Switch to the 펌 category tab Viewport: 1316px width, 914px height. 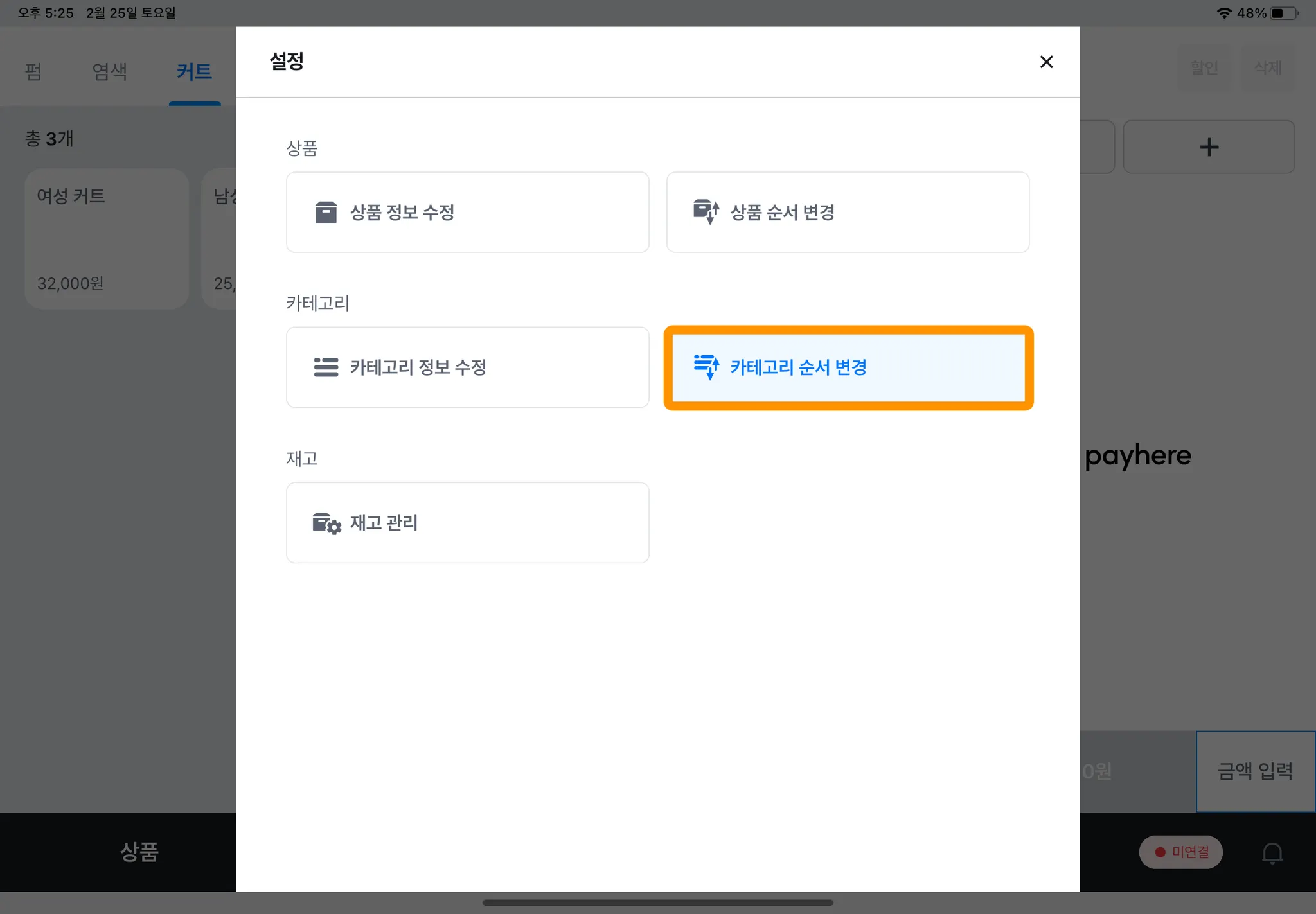[33, 71]
